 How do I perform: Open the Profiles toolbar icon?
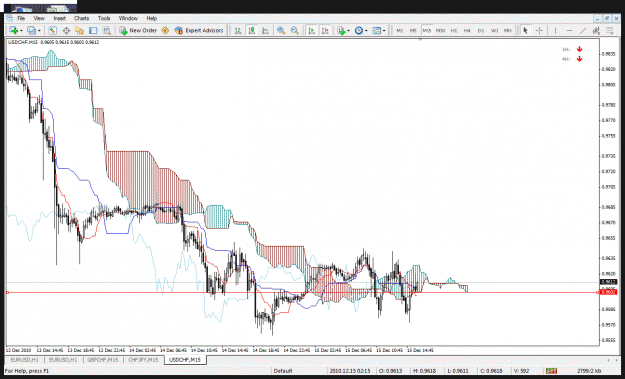[x=31, y=30]
